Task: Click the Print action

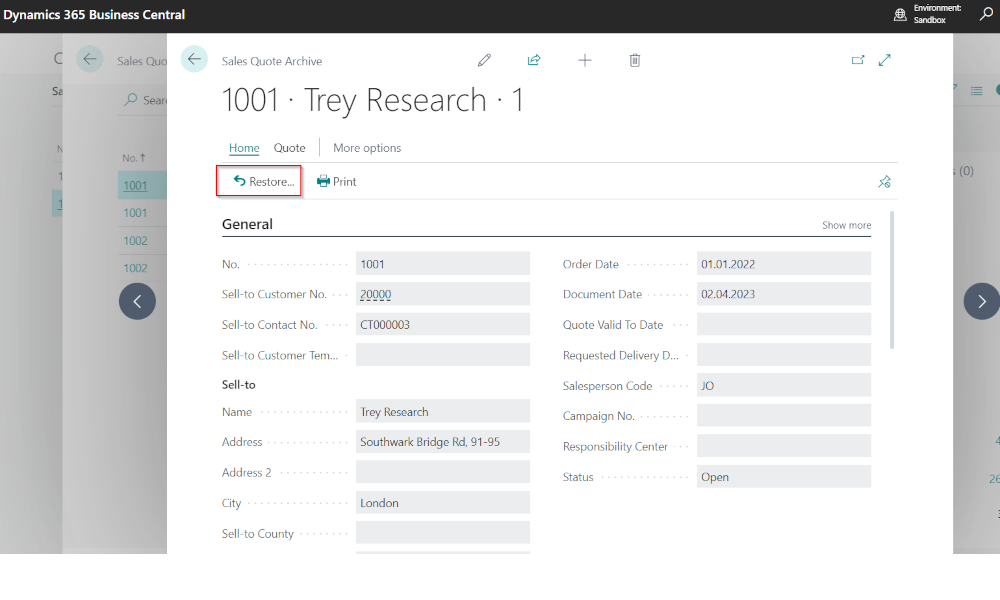Action: point(337,182)
